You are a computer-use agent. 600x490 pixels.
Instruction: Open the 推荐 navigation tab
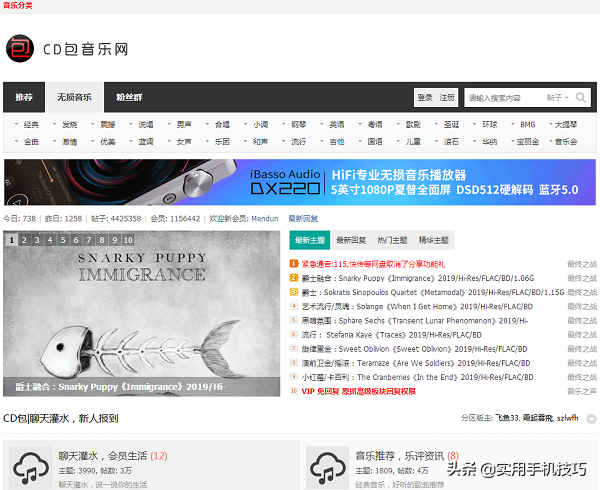(x=24, y=98)
